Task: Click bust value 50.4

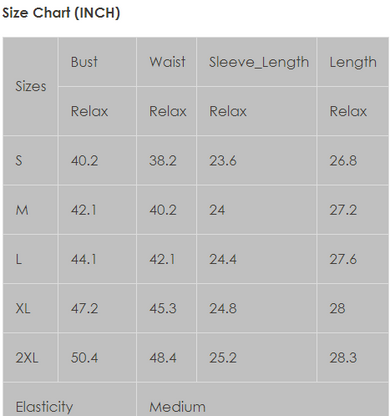Action: pyautogui.click(x=84, y=358)
